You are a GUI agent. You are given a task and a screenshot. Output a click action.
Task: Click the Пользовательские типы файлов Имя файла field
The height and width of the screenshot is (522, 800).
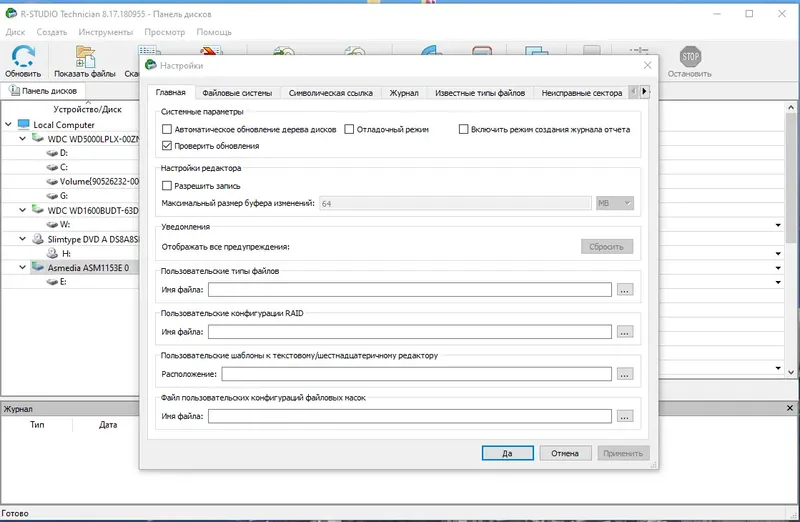pos(410,290)
